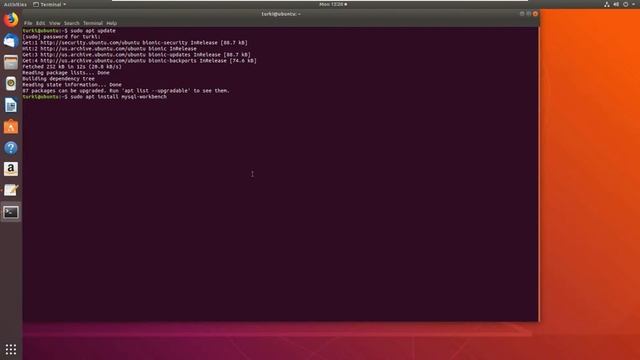Click the 'sudo apt update' command text

[x=93, y=31]
